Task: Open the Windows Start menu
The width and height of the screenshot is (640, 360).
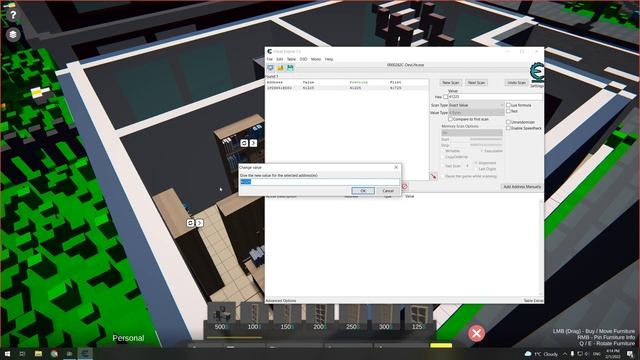Action: 7,353
